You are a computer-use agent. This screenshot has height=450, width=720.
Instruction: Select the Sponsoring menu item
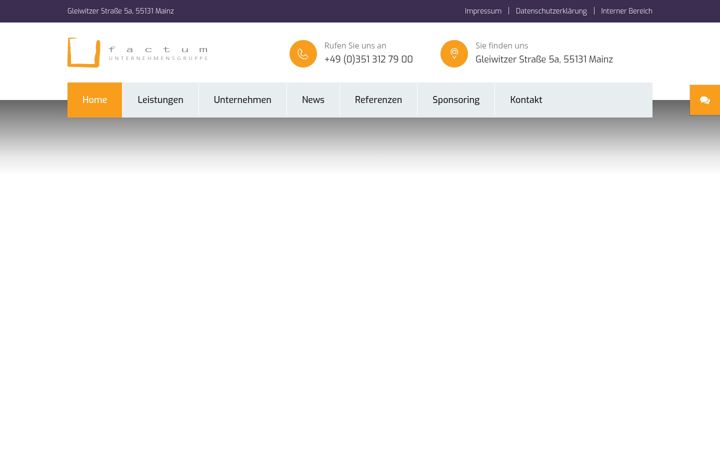(x=456, y=100)
